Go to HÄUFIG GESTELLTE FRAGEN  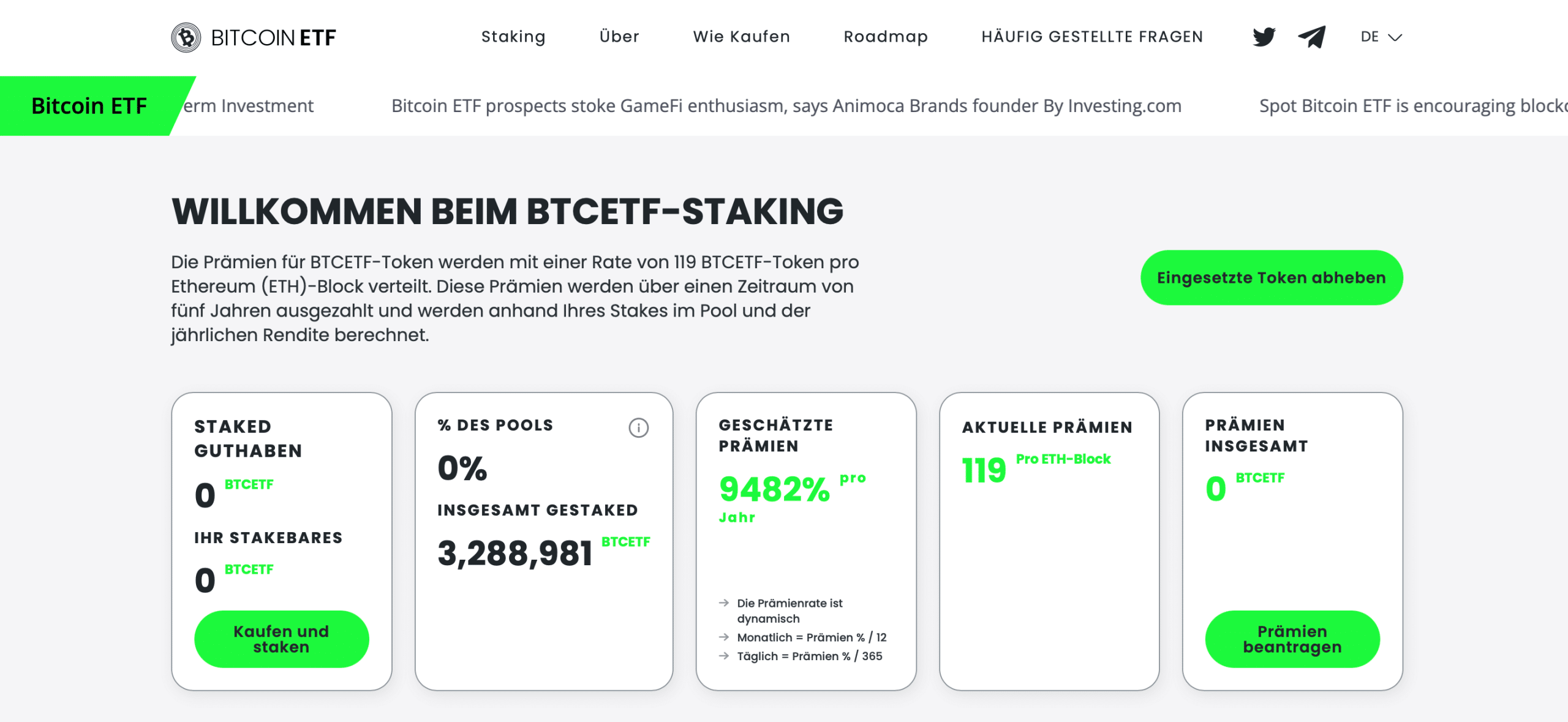coord(1093,37)
